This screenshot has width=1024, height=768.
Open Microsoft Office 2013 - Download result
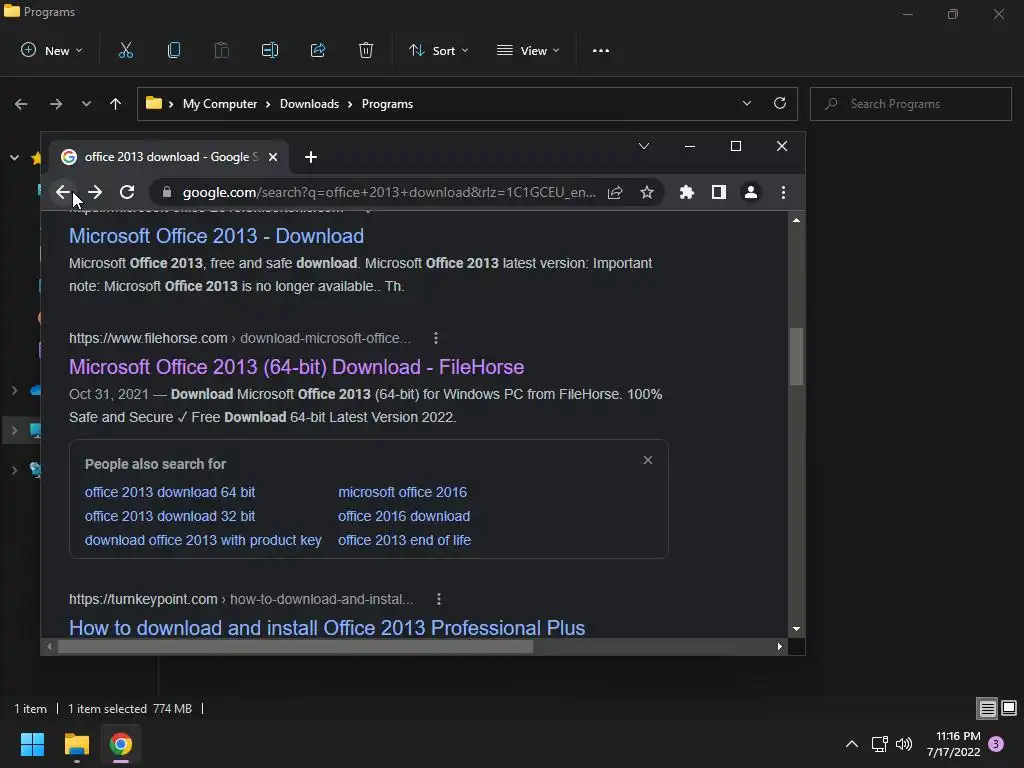216,236
